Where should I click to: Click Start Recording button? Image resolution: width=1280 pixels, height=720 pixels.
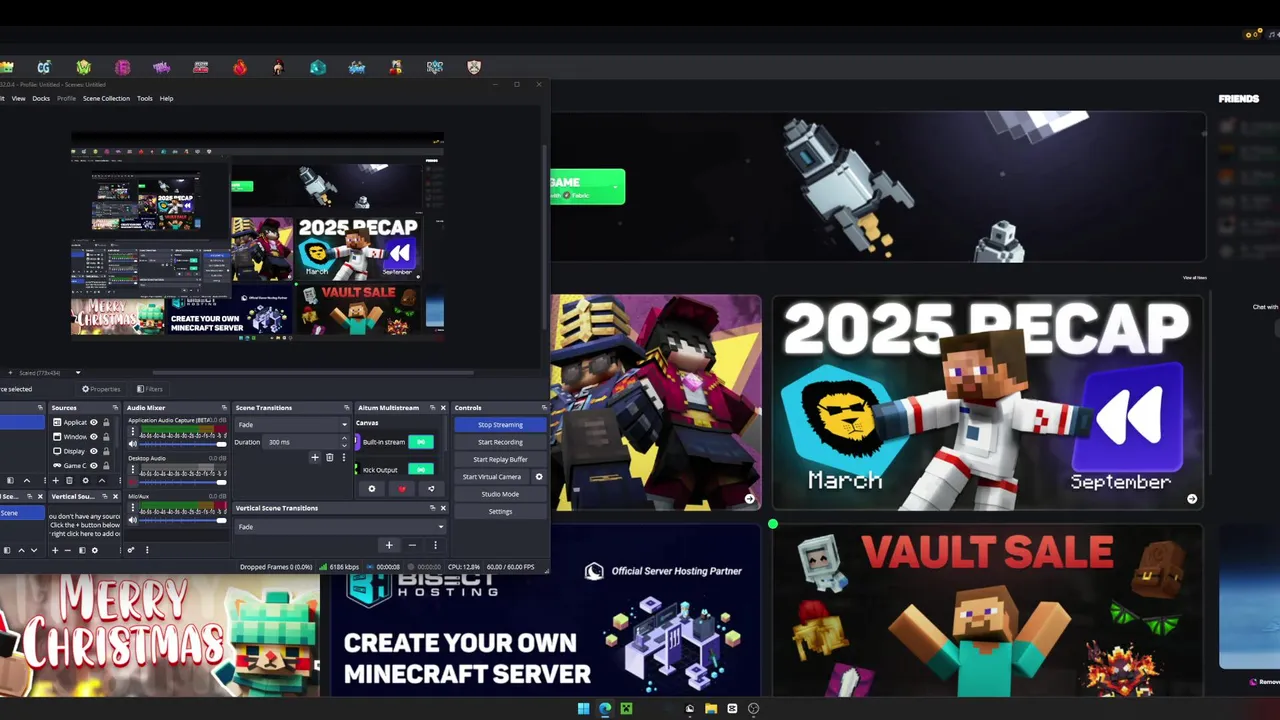(x=500, y=442)
